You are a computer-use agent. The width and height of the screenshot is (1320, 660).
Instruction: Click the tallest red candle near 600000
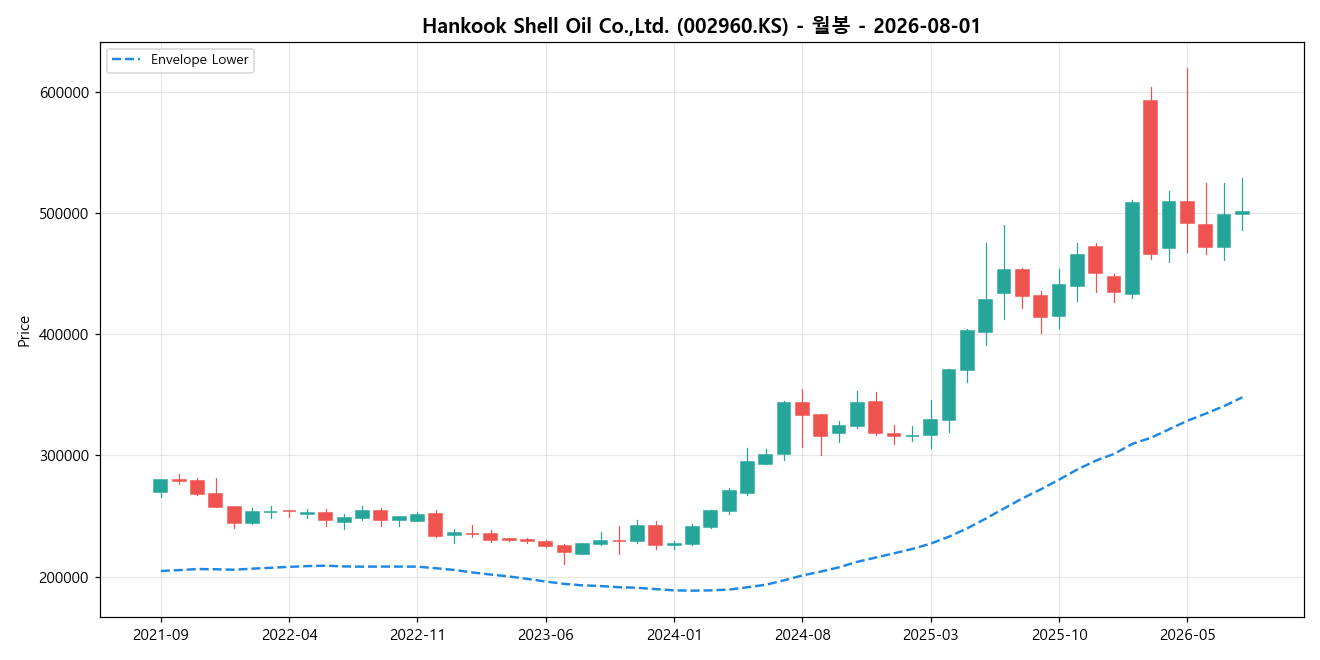[x=1150, y=177]
